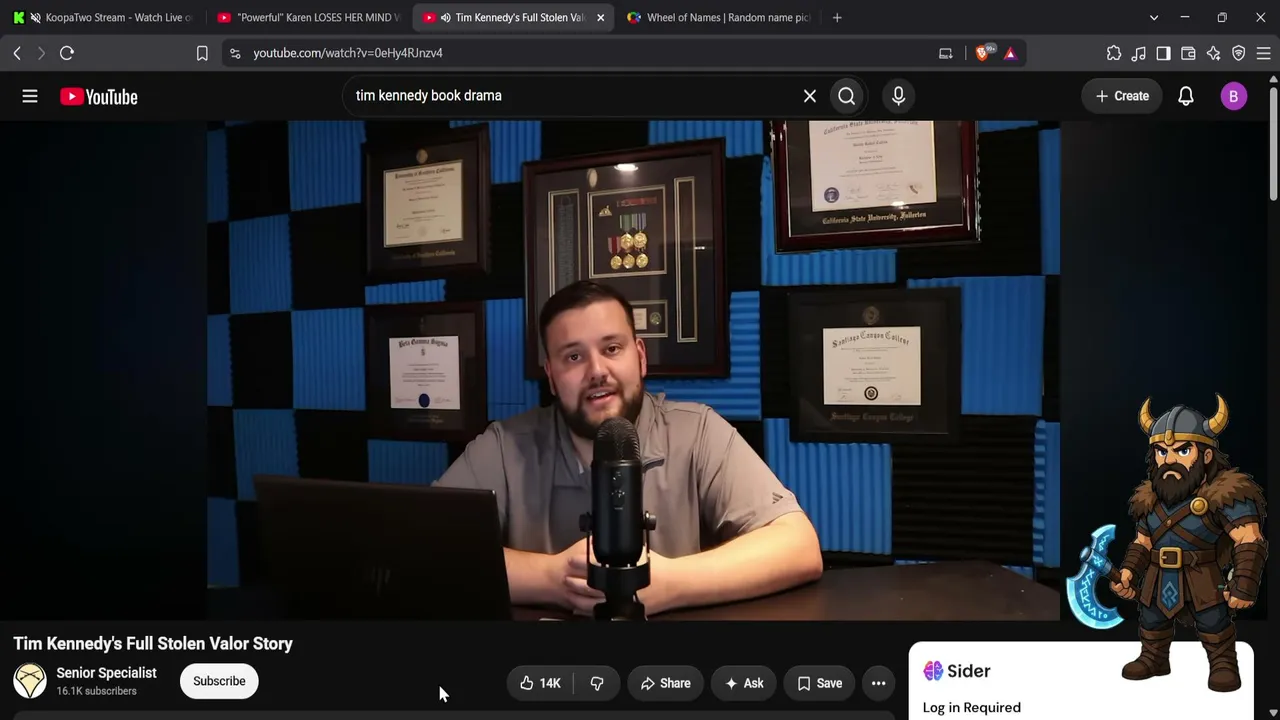Open the YouTube guide hamburger menu

[30, 96]
